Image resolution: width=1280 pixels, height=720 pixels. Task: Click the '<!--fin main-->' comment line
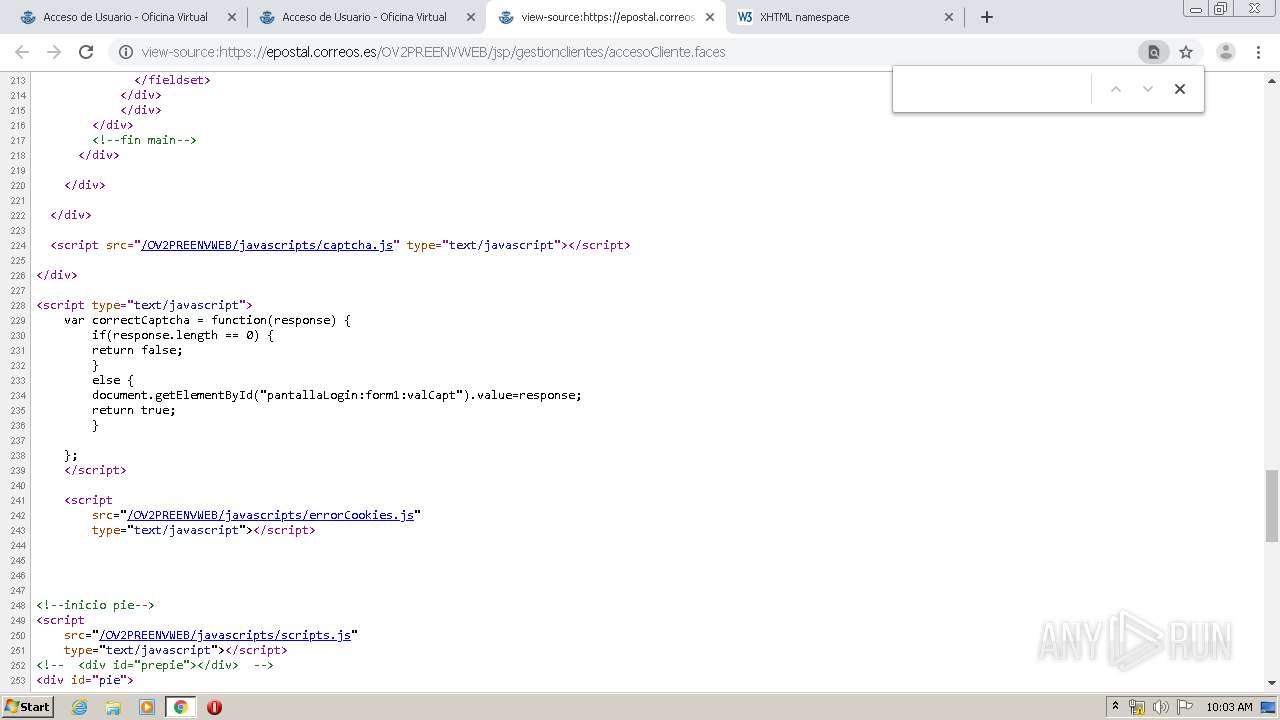click(x=145, y=140)
